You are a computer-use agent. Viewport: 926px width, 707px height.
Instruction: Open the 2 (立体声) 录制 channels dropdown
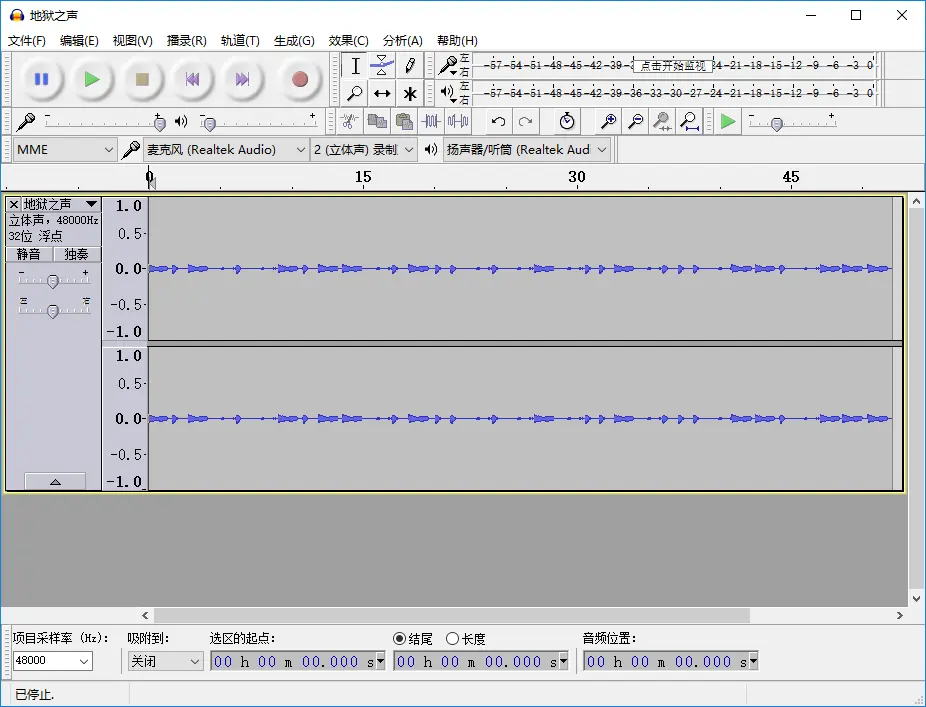[364, 150]
